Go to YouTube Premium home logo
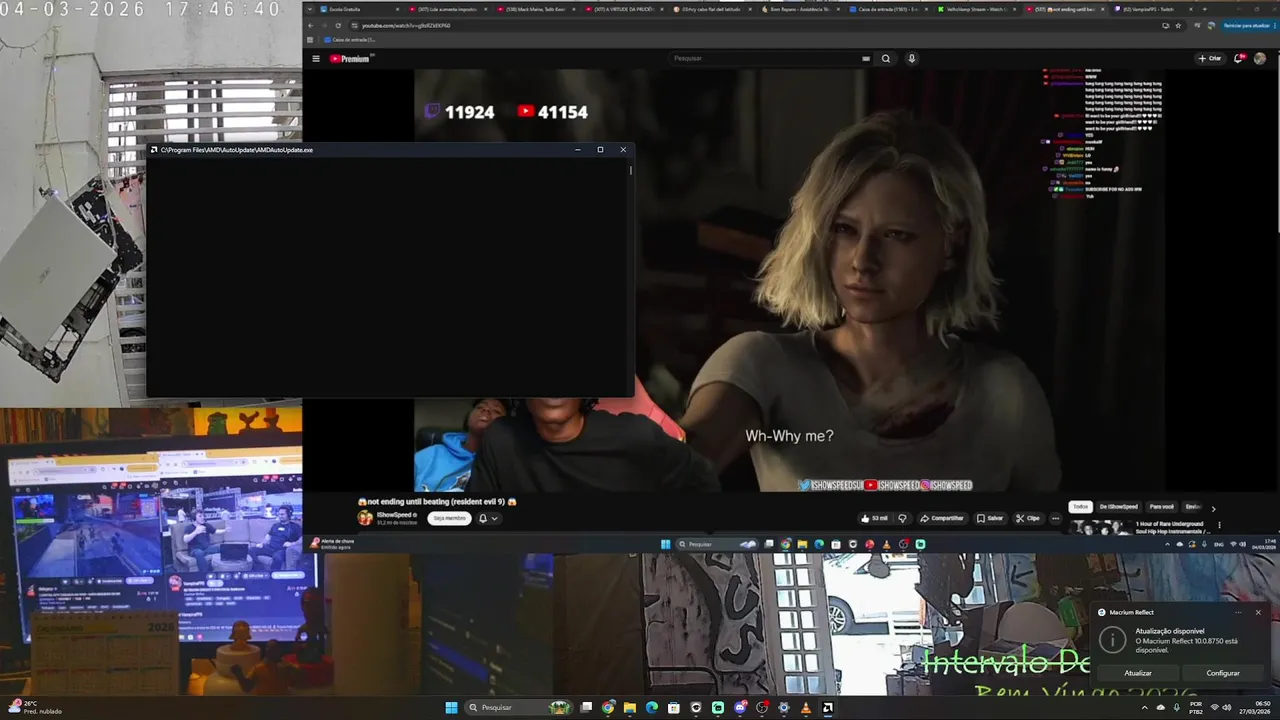 [x=350, y=58]
